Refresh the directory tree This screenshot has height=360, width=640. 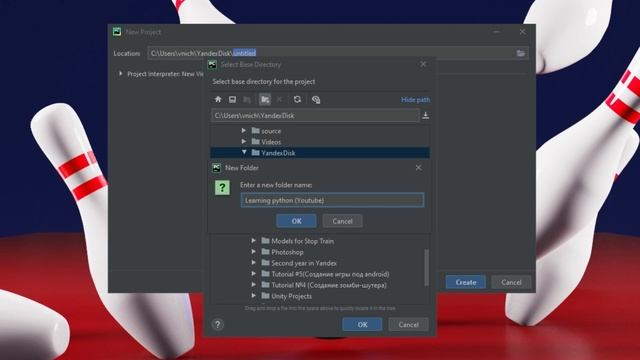click(297, 99)
